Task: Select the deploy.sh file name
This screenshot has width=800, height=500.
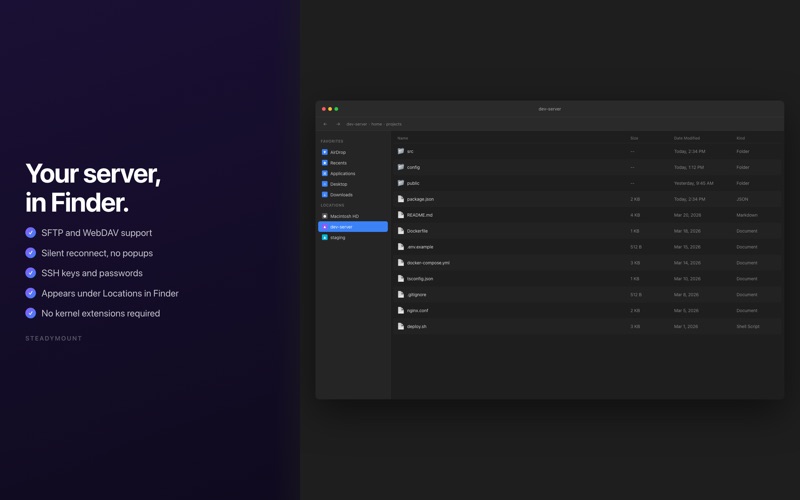Action: tap(417, 327)
